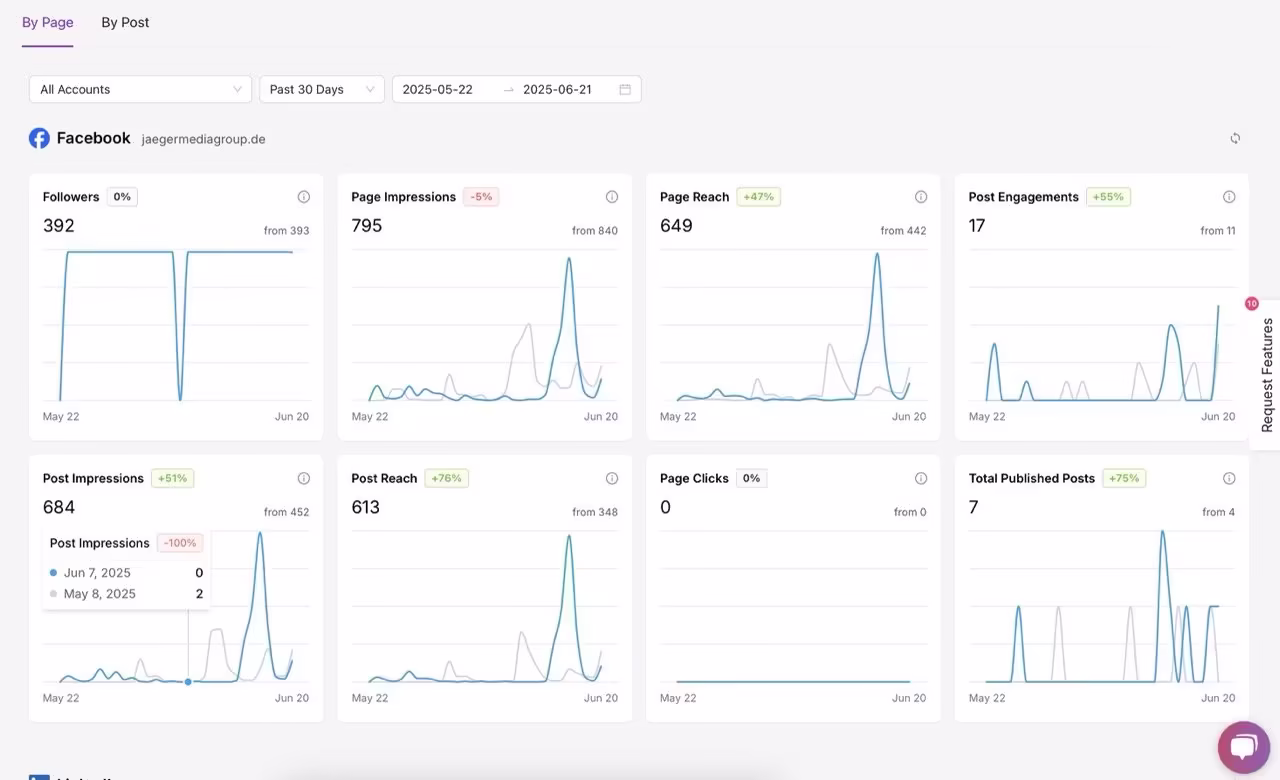Open the chat support bubble
This screenshot has height=780, width=1280.
pyautogui.click(x=1243, y=747)
